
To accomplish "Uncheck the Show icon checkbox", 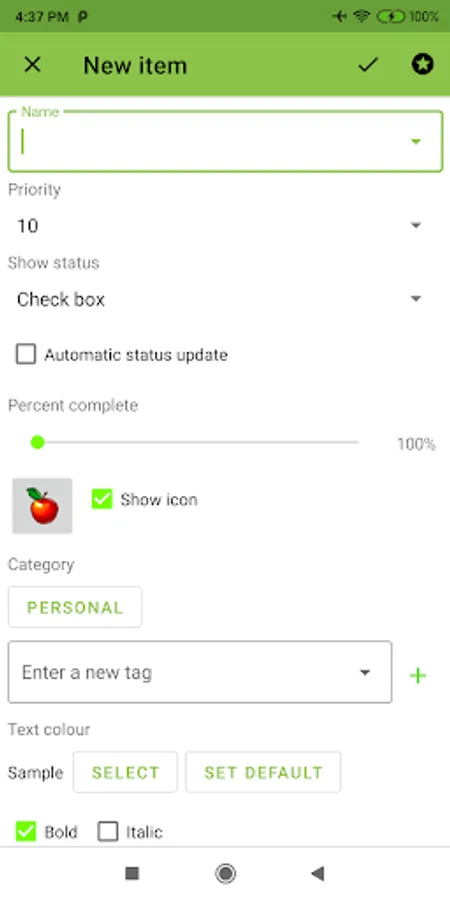I will point(102,499).
